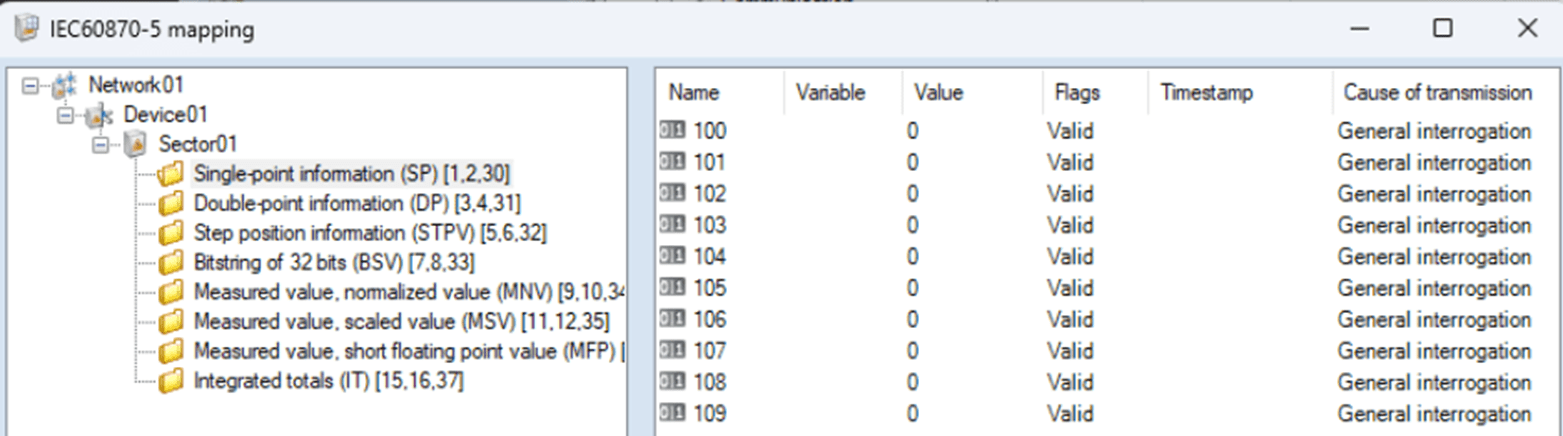This screenshot has width=1563, height=436.
Task: Select Bitstring of 32 bits (BSV)
Action: pos(334,263)
